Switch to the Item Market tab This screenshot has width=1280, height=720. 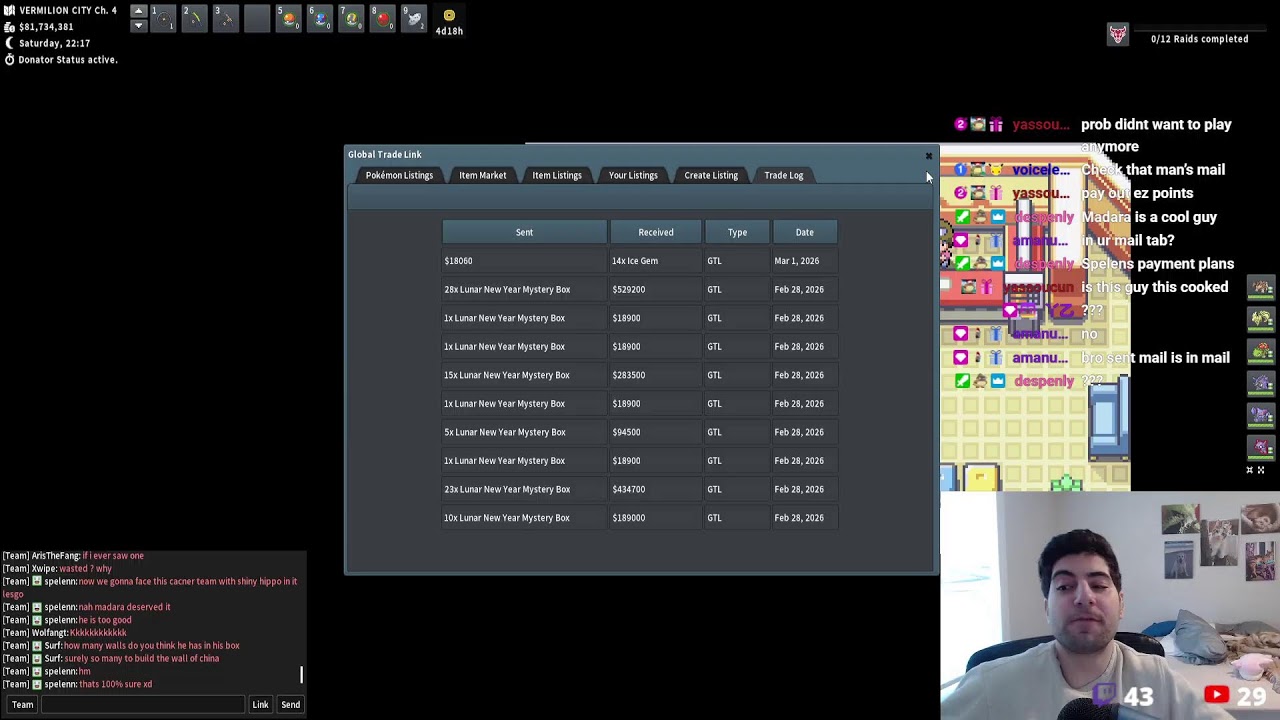coord(483,175)
